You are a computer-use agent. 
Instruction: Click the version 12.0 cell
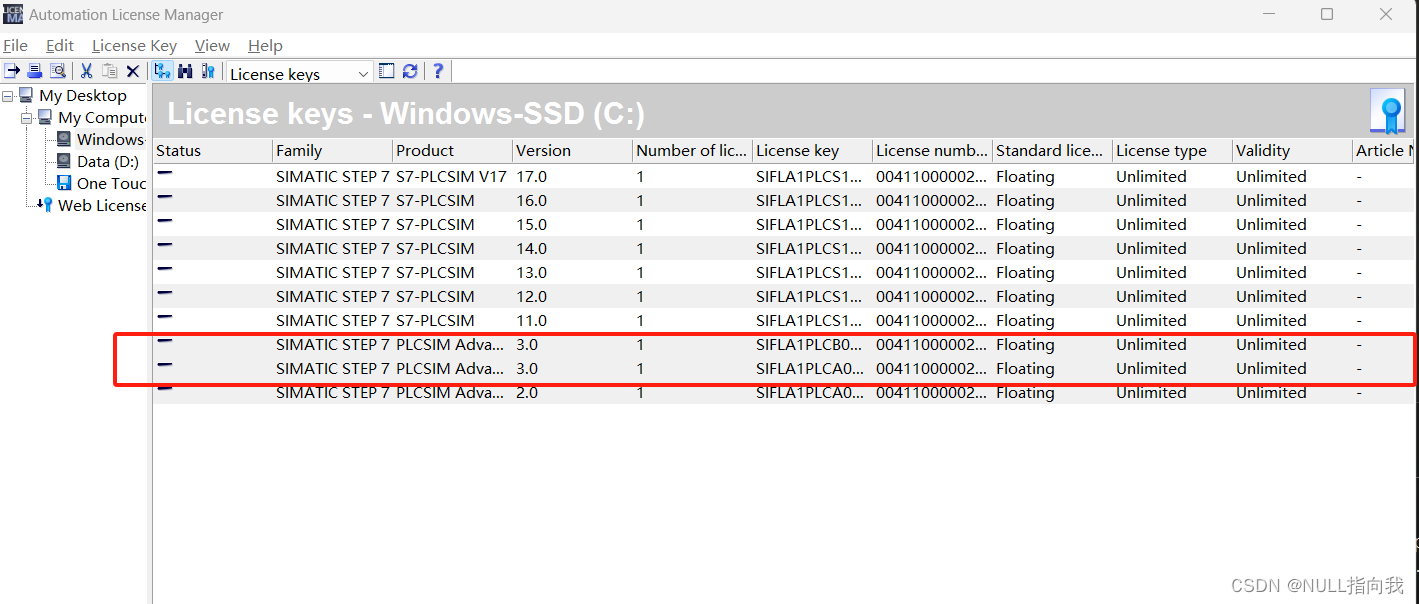(531, 296)
